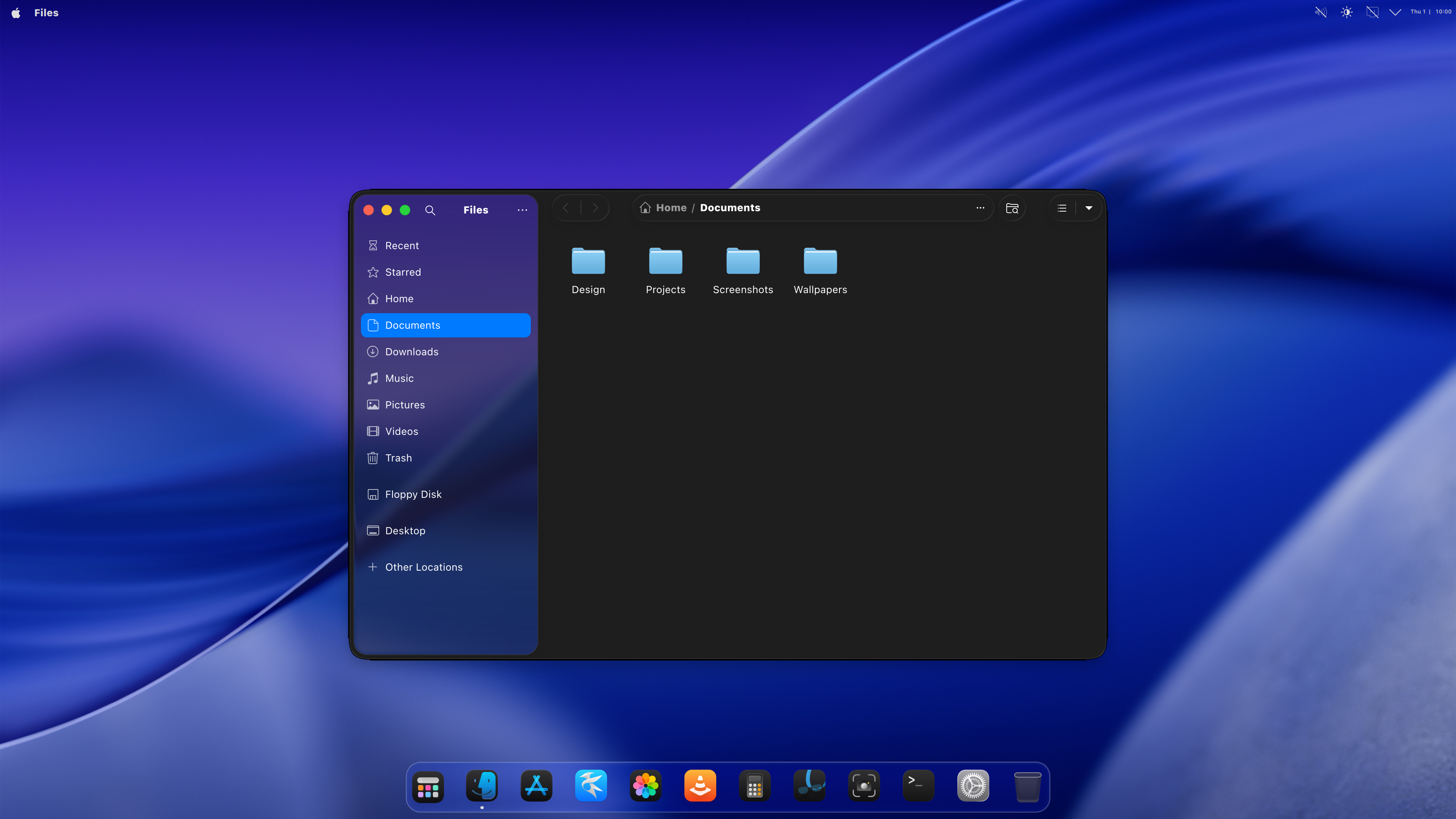The width and height of the screenshot is (1456, 819).
Task: Go forward with the right arrow
Action: tap(595, 208)
